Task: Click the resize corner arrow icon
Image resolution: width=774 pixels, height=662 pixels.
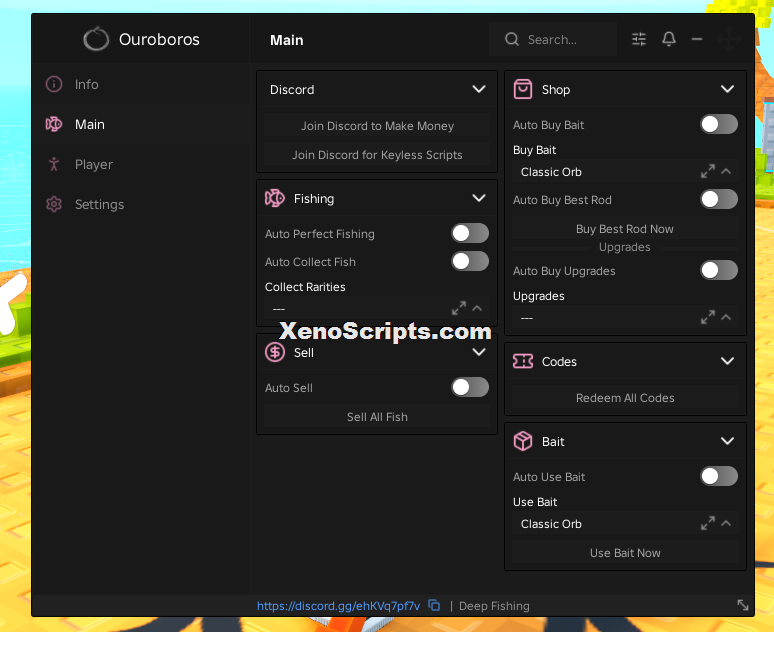Action: click(742, 605)
